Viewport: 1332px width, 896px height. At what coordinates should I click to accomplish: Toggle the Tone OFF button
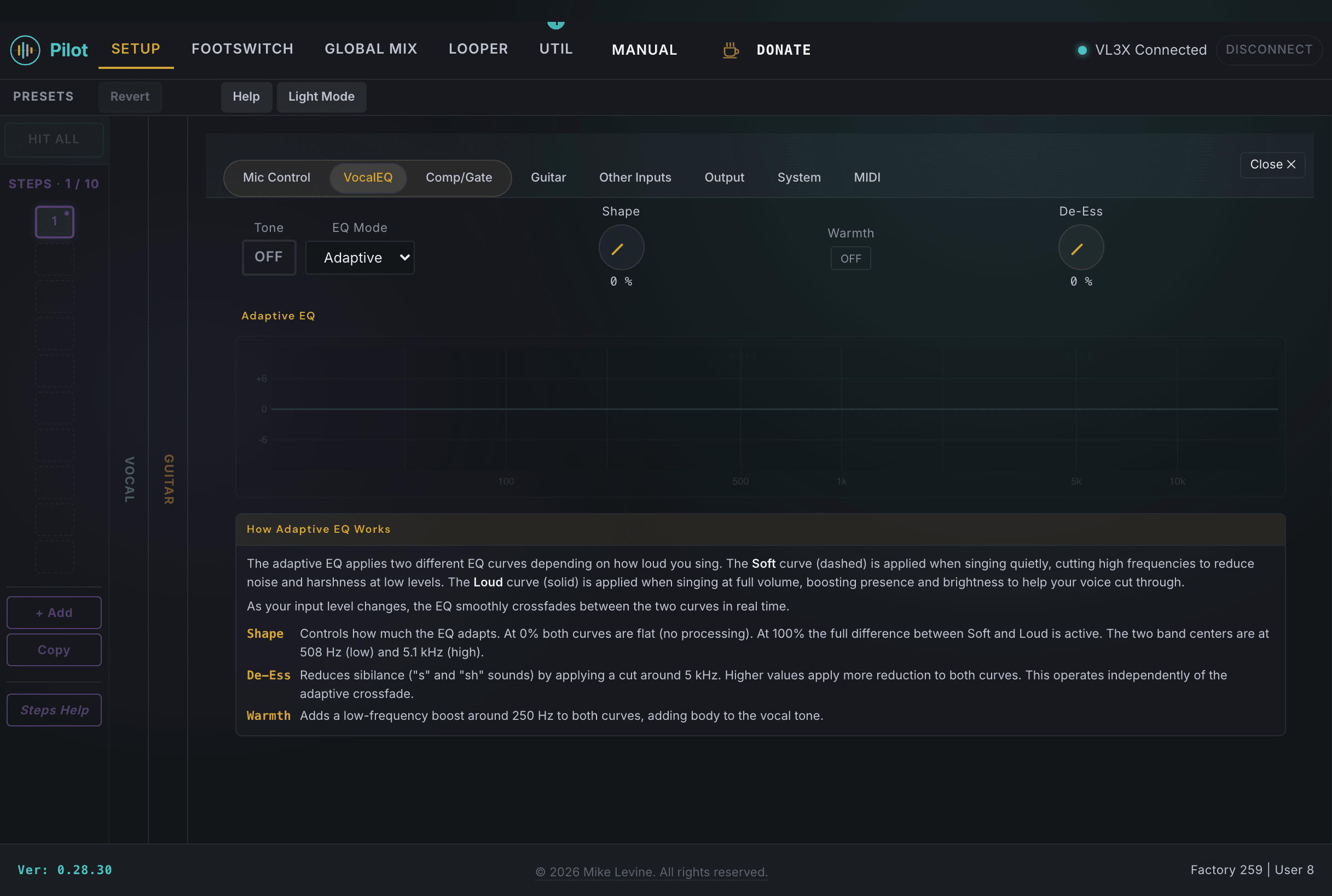click(269, 257)
